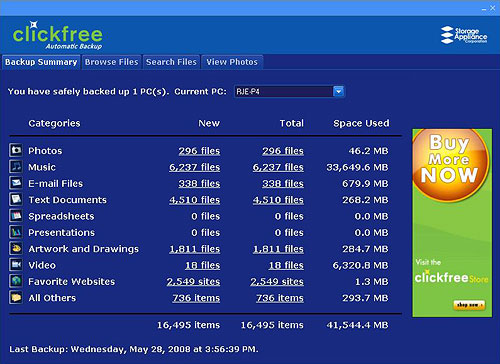Click the Text Documents page icon
500x364 pixels.
pyautogui.click(x=16, y=199)
